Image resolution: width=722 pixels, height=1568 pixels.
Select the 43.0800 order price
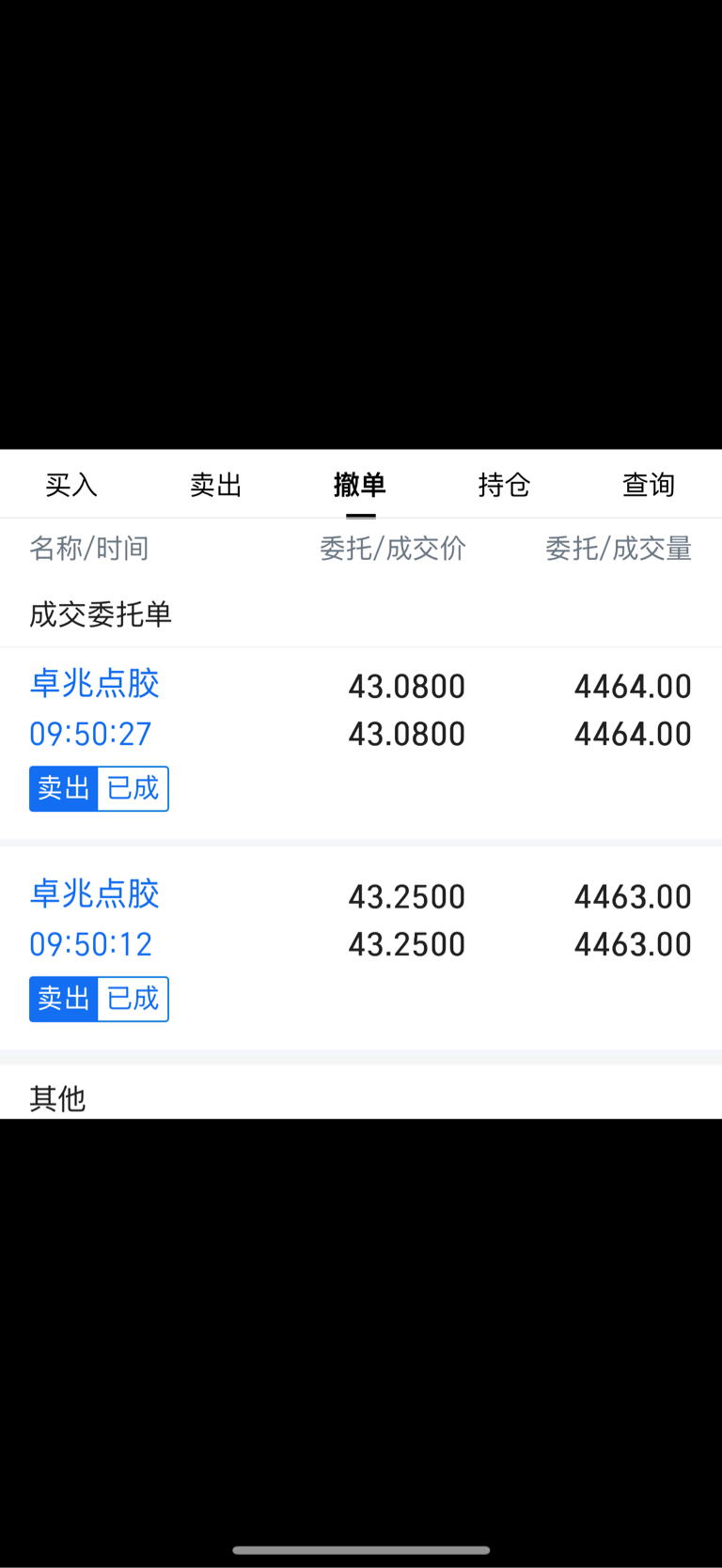(407, 687)
